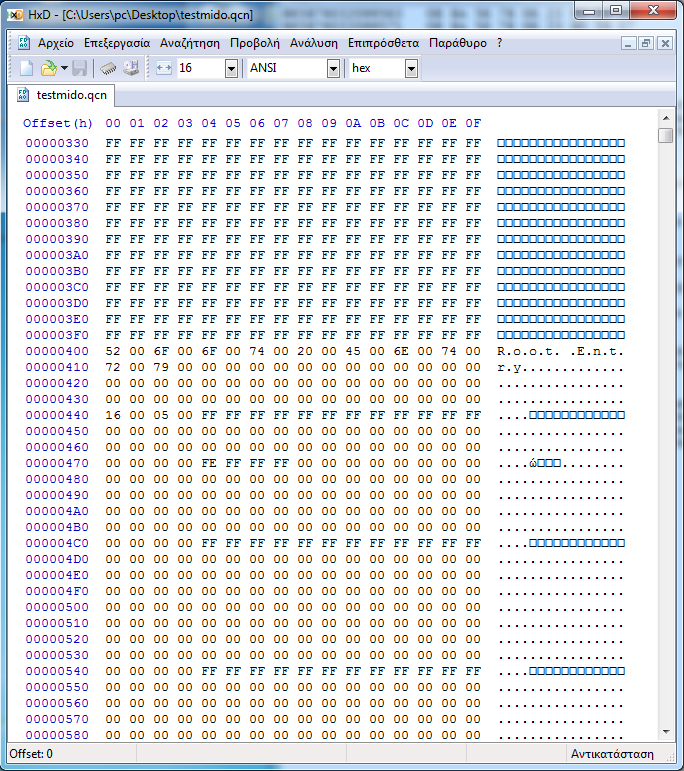Click the Open disk icon
Image resolution: width=684 pixels, height=771 pixels.
click(x=131, y=68)
